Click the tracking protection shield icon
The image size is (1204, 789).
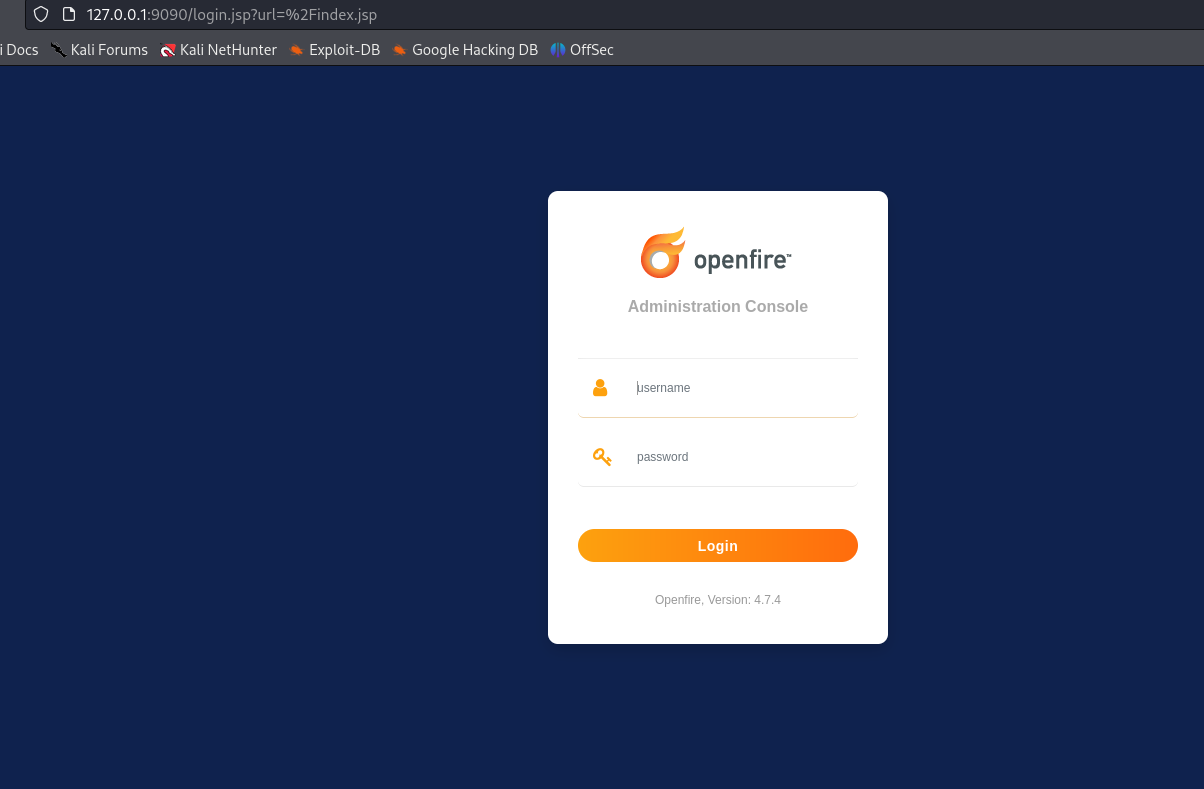point(41,15)
